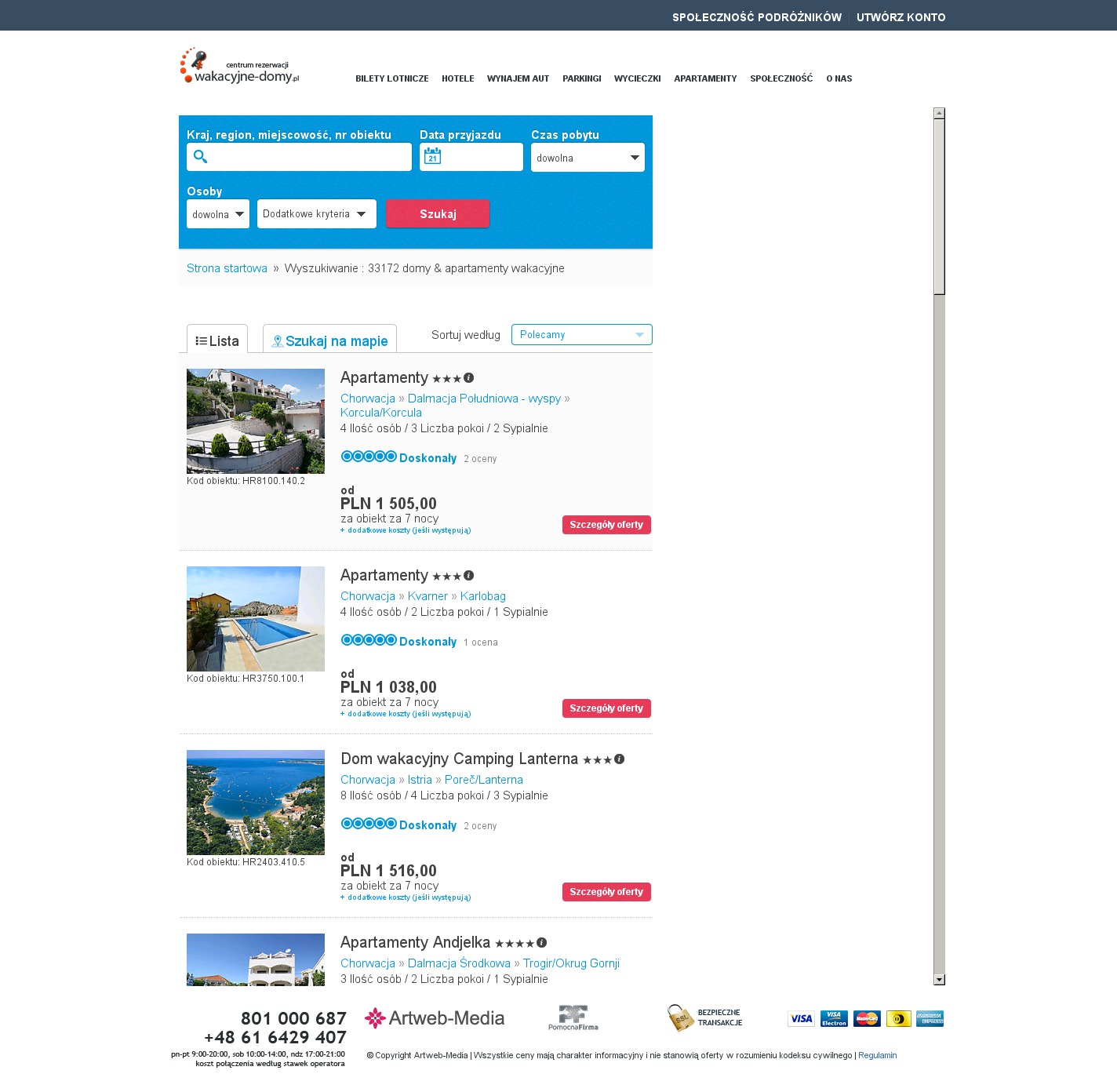Select Wynajem aut menu item
Screen dimensions: 1117x1092
[518, 78]
